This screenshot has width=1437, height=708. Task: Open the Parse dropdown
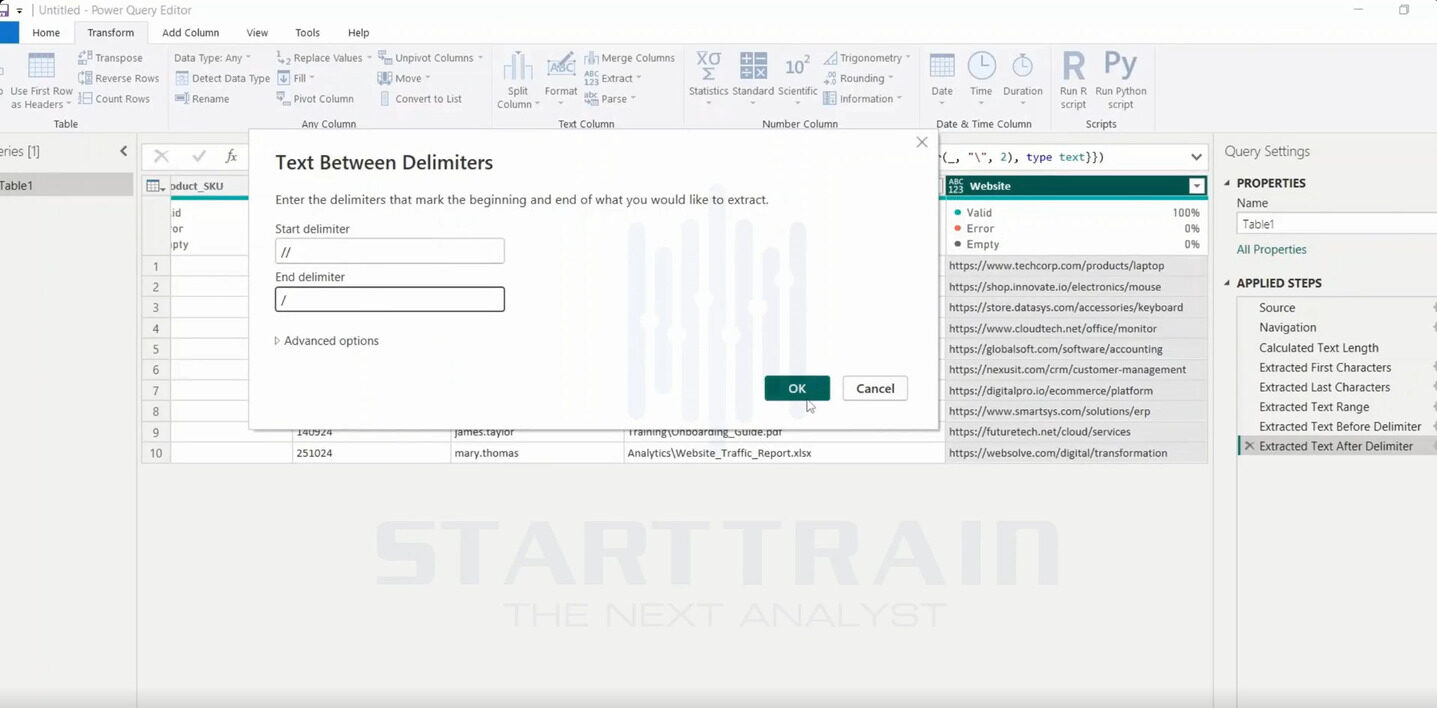point(609,99)
